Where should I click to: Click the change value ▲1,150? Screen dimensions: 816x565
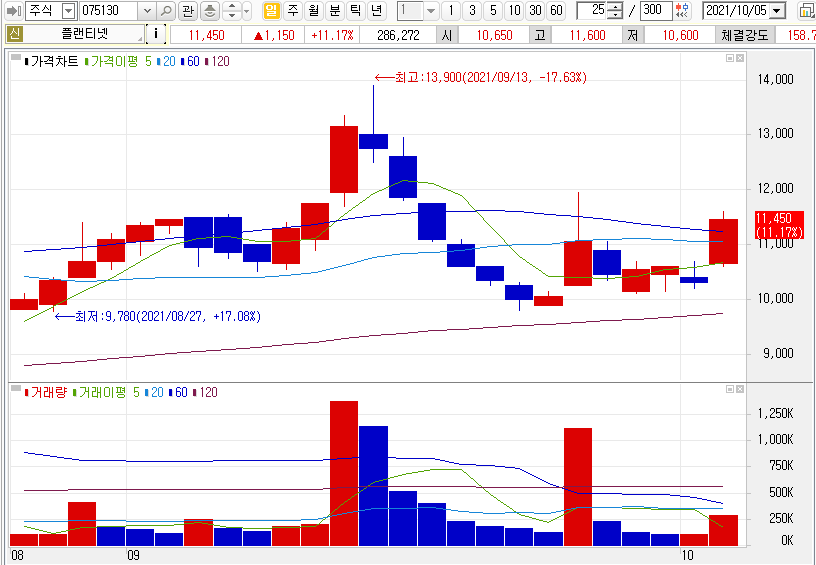274,35
